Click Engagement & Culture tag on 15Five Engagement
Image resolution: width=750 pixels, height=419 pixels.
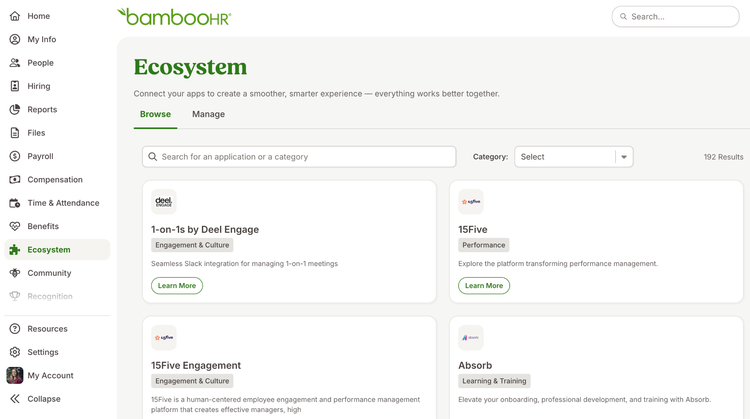[x=192, y=381]
